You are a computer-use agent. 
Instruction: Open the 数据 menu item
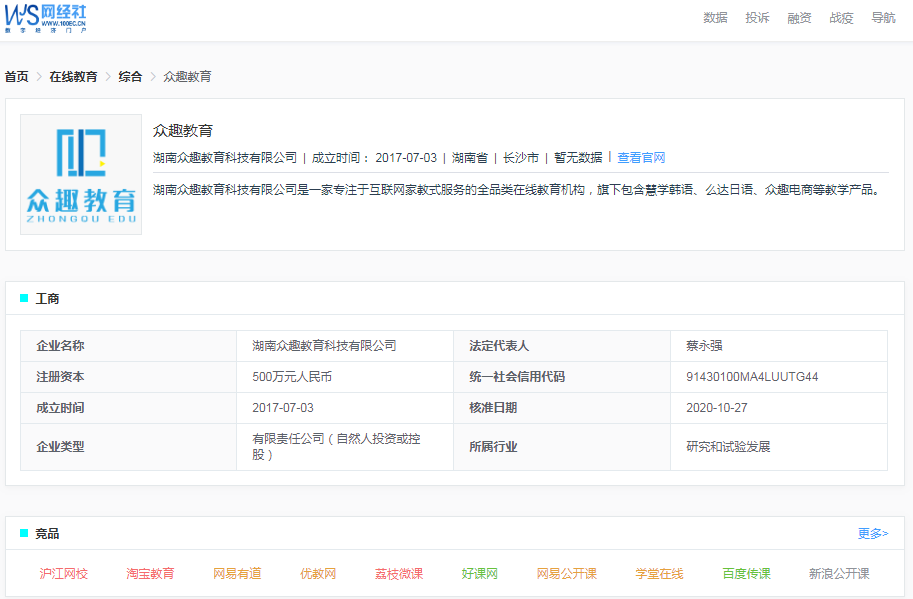coord(715,18)
